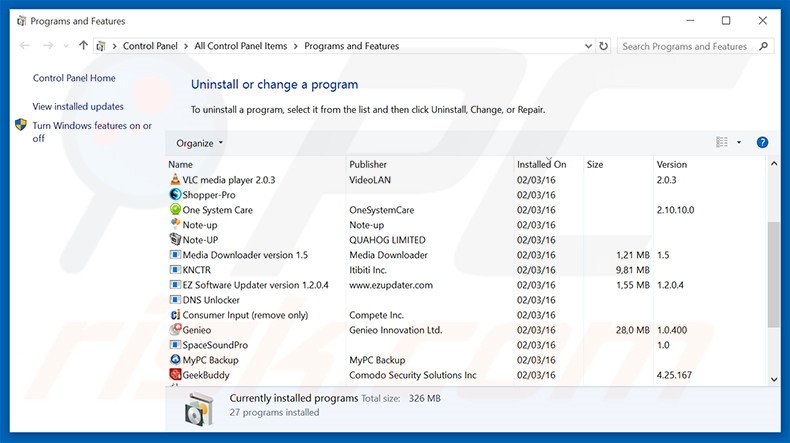Click the Media Downloader program icon
Screen dimensions: 790x443
[x=175, y=255]
